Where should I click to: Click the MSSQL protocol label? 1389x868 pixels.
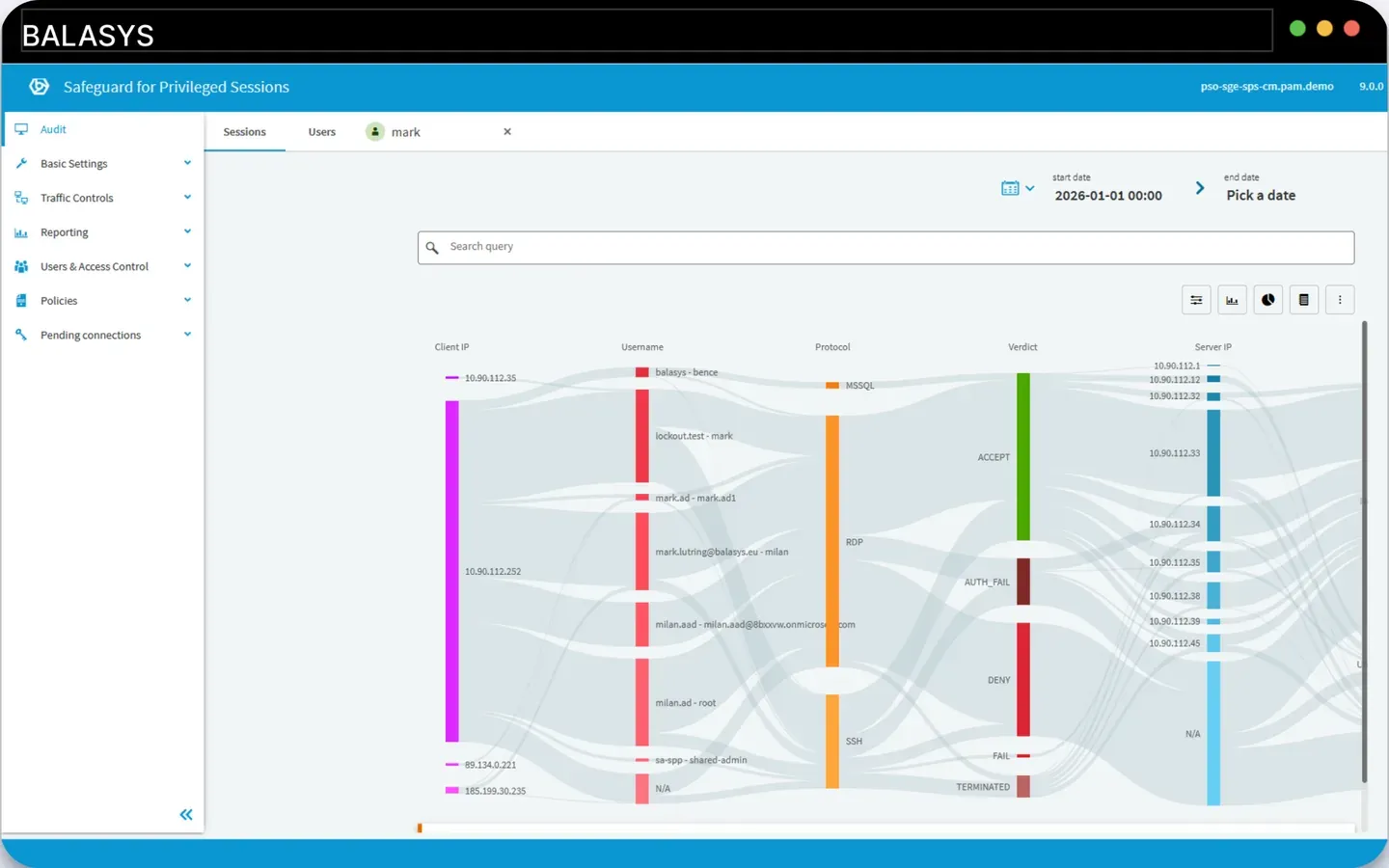860,386
